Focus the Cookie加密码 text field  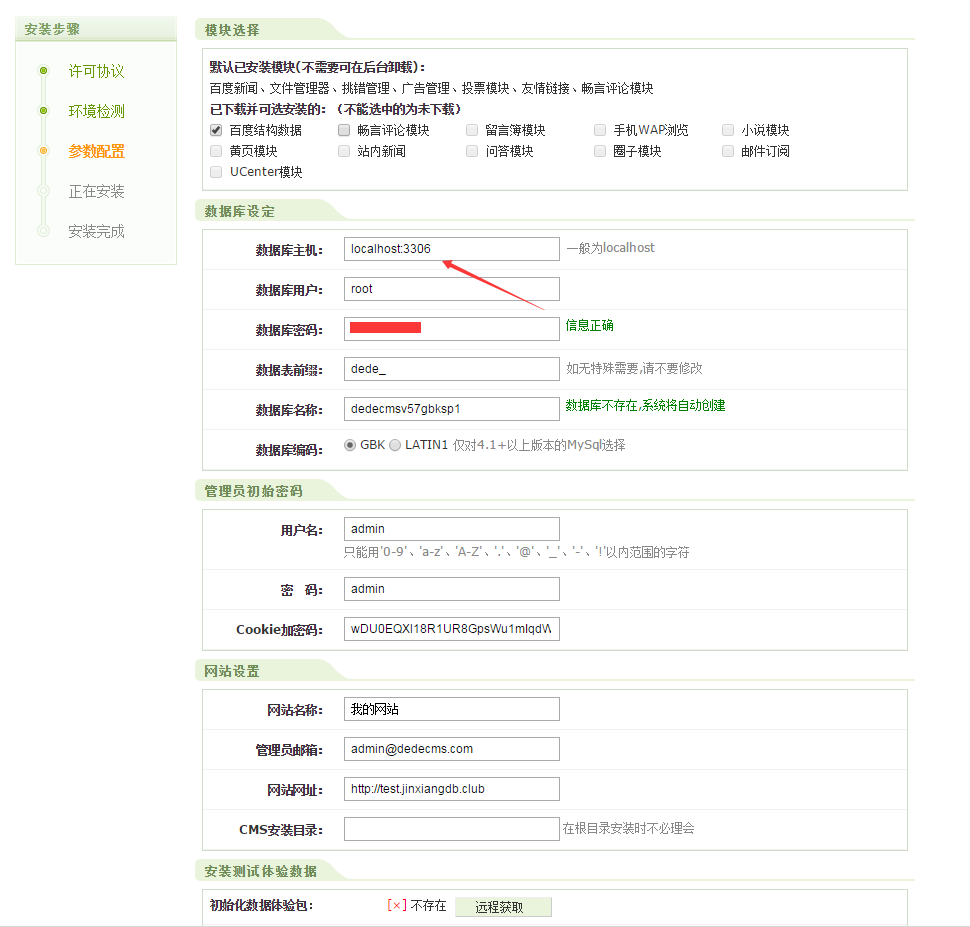point(451,629)
